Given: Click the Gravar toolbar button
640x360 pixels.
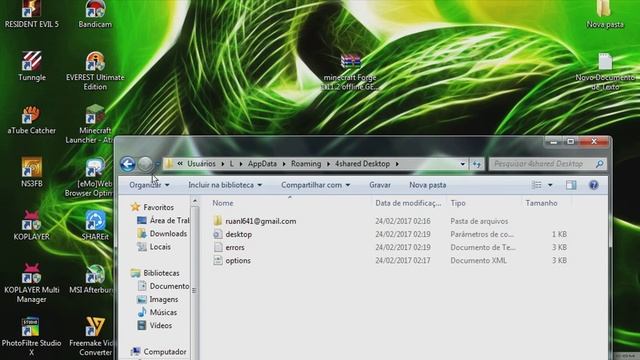Looking at the screenshot, I should click(380, 185).
